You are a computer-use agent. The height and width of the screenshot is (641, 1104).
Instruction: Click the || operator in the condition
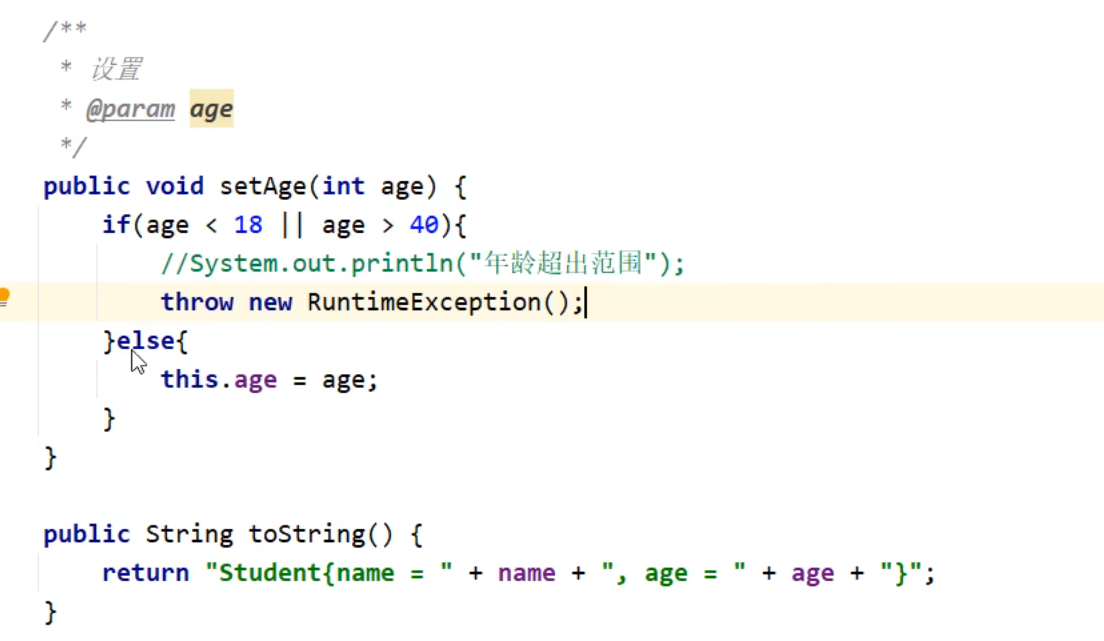[x=292, y=225]
